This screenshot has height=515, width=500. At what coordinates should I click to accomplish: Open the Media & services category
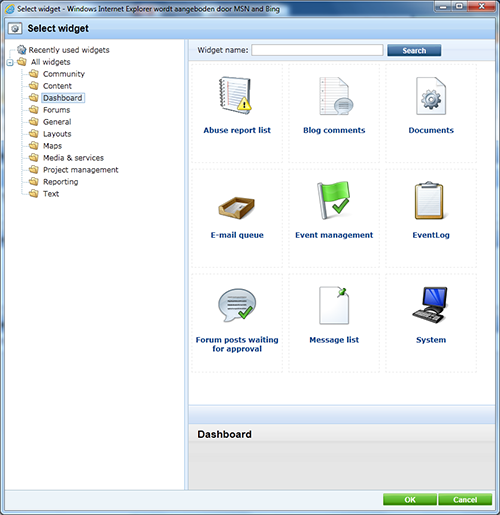coord(73,158)
